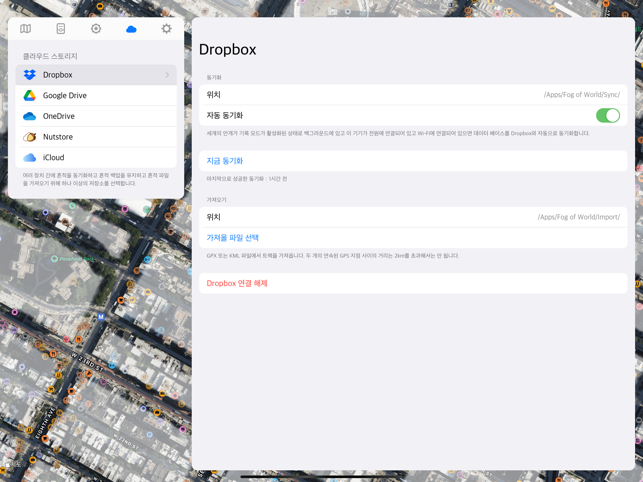Click the Dropbox logo icon
The height and width of the screenshot is (482, 643).
click(x=30, y=75)
